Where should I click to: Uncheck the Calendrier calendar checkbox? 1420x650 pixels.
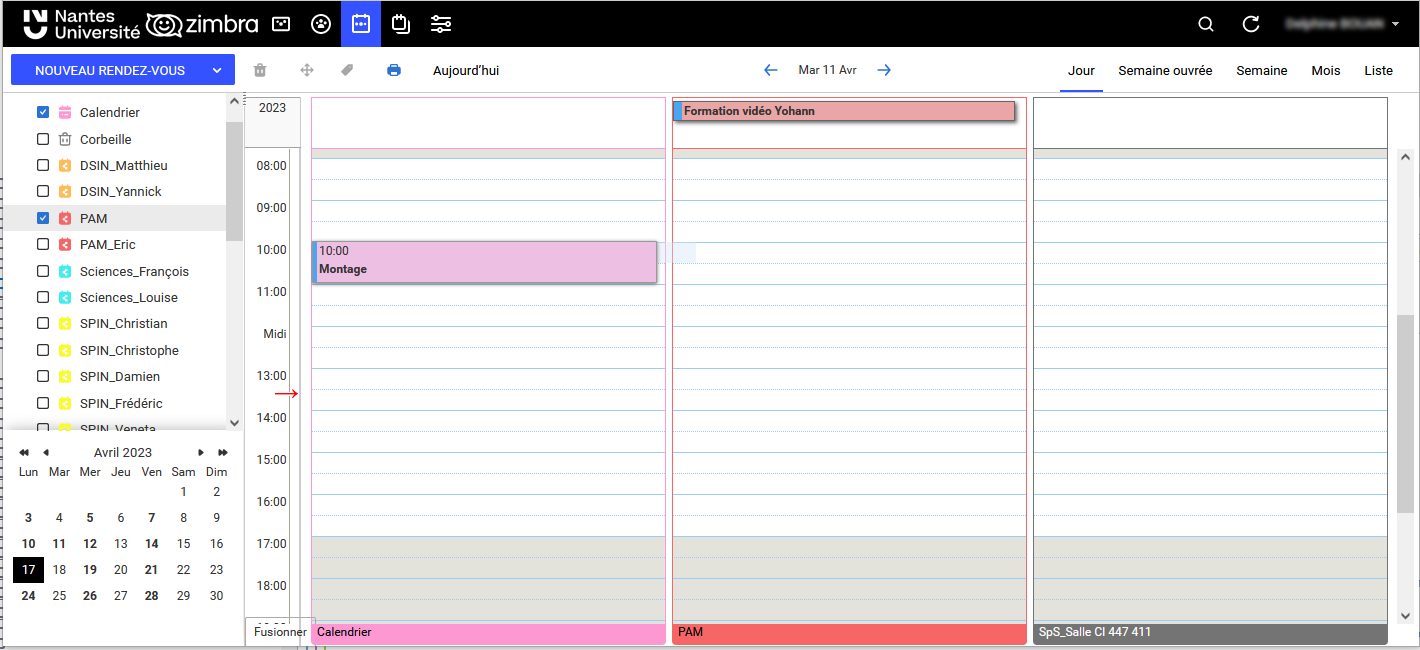click(x=41, y=112)
